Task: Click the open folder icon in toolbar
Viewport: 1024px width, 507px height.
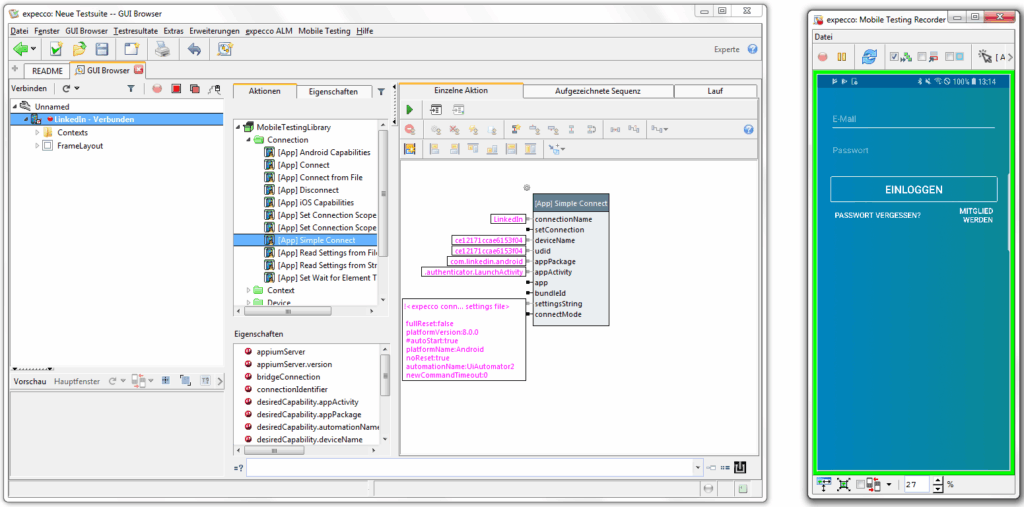Action: [79, 48]
